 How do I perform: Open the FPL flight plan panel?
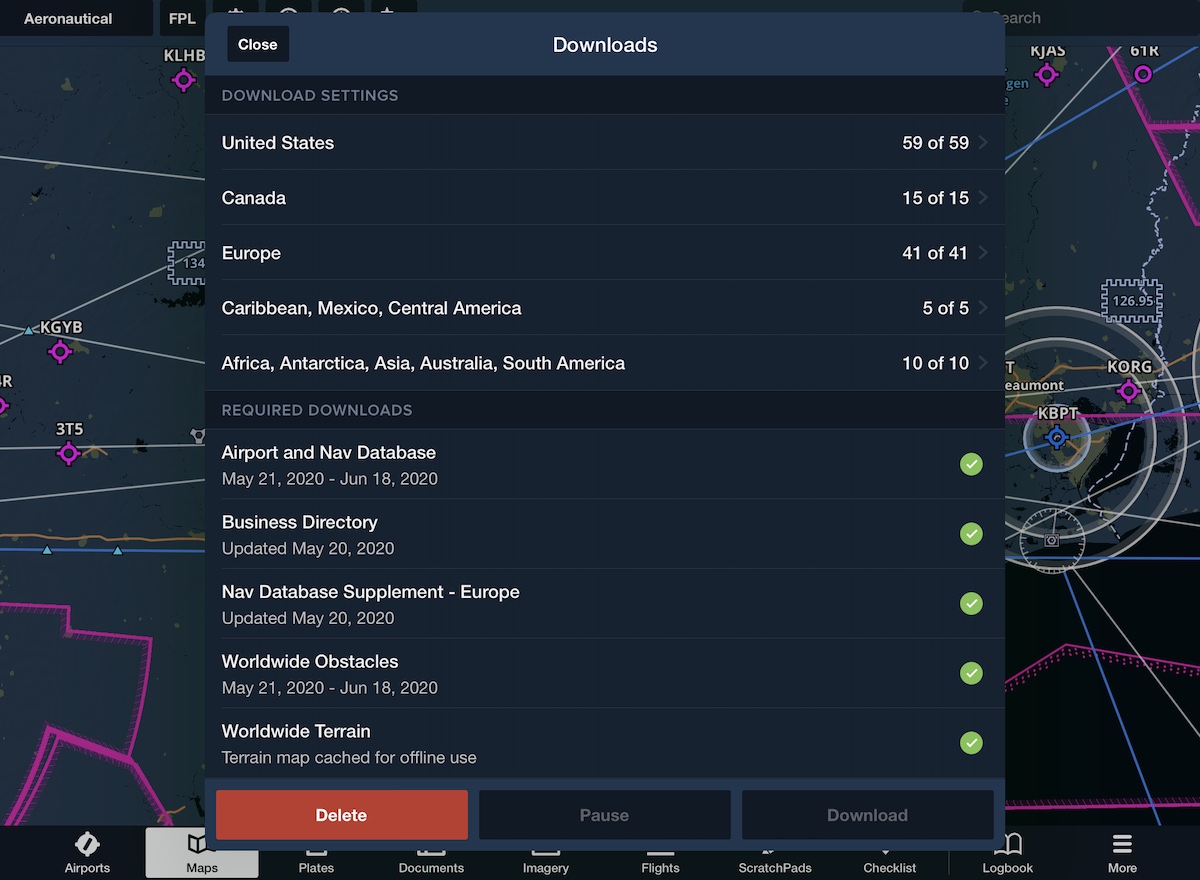coord(182,18)
